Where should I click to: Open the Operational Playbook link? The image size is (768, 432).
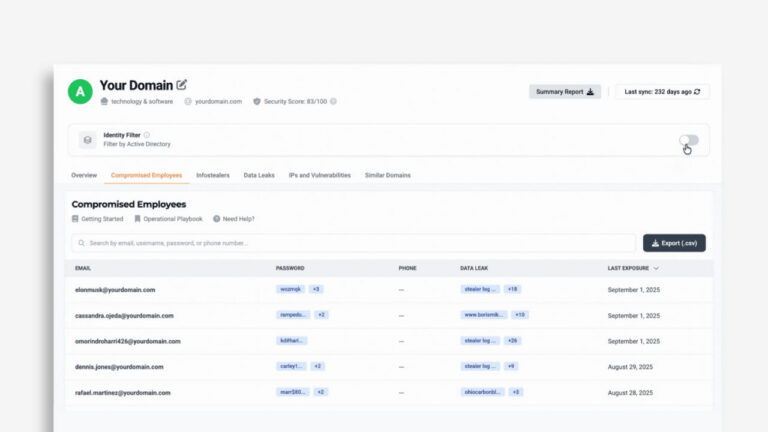point(169,218)
